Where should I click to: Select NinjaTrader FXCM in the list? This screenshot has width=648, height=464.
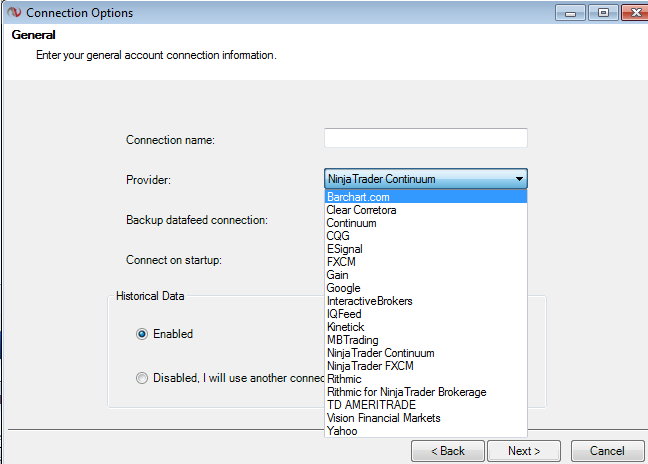(x=426, y=366)
